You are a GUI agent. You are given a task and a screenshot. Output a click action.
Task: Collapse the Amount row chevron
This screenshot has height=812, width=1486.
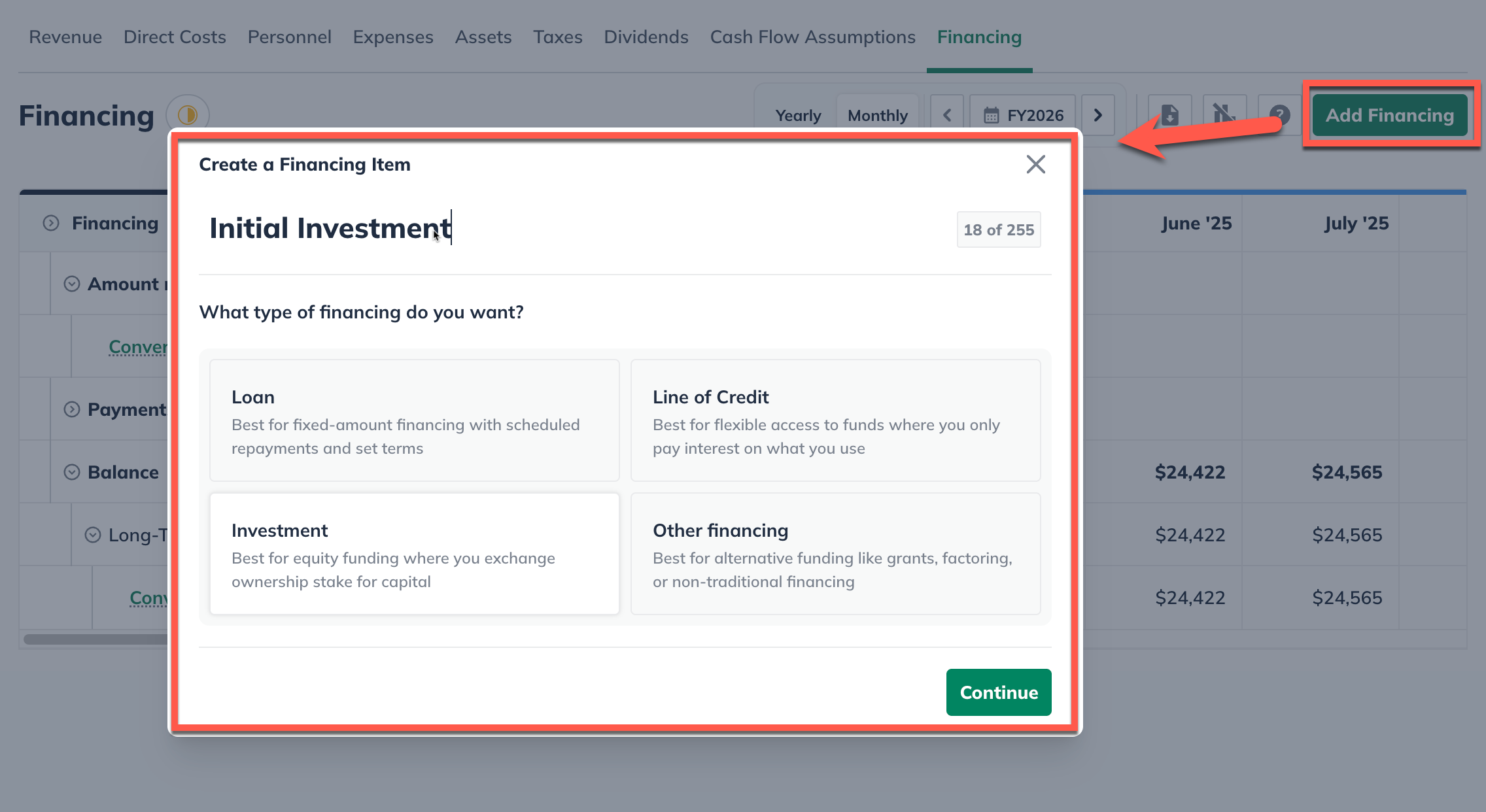(72, 284)
